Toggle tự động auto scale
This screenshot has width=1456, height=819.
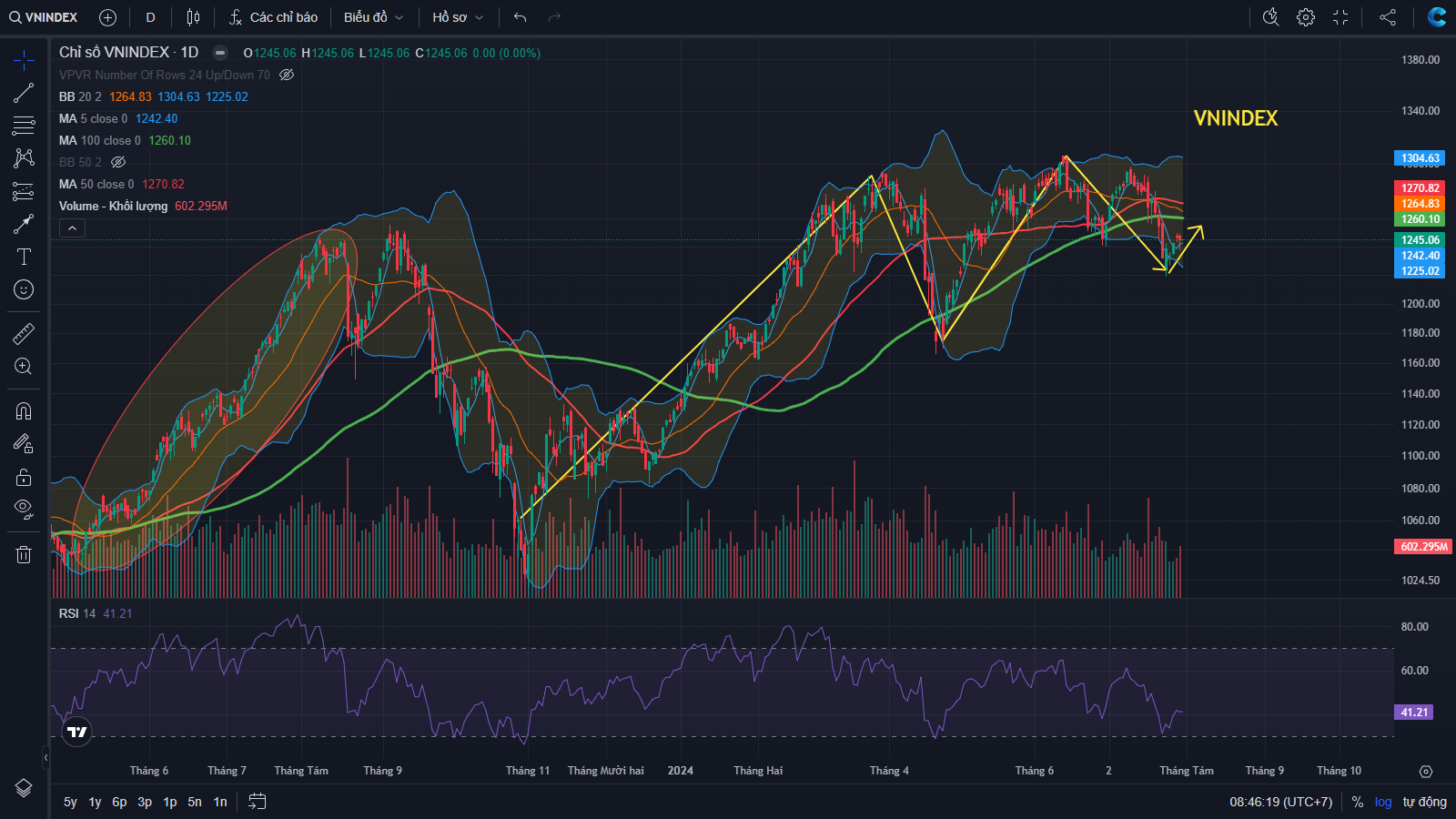[1424, 802]
